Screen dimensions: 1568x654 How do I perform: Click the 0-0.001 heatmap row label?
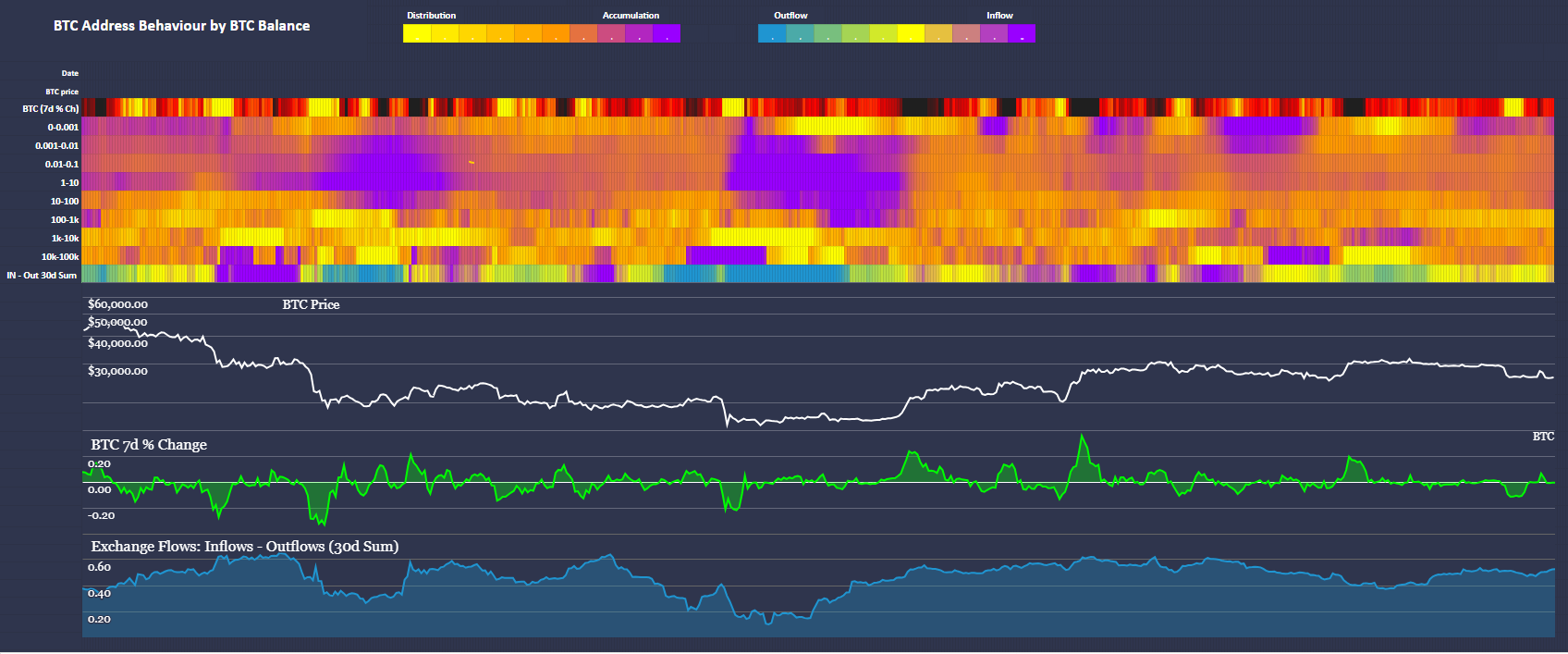pyautogui.click(x=63, y=128)
